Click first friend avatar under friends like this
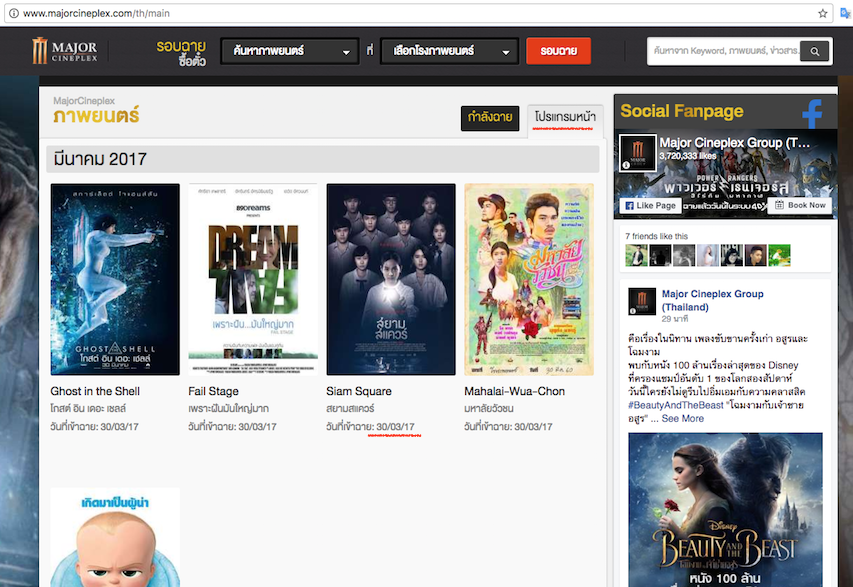This screenshot has height=587, width=853. point(636,255)
